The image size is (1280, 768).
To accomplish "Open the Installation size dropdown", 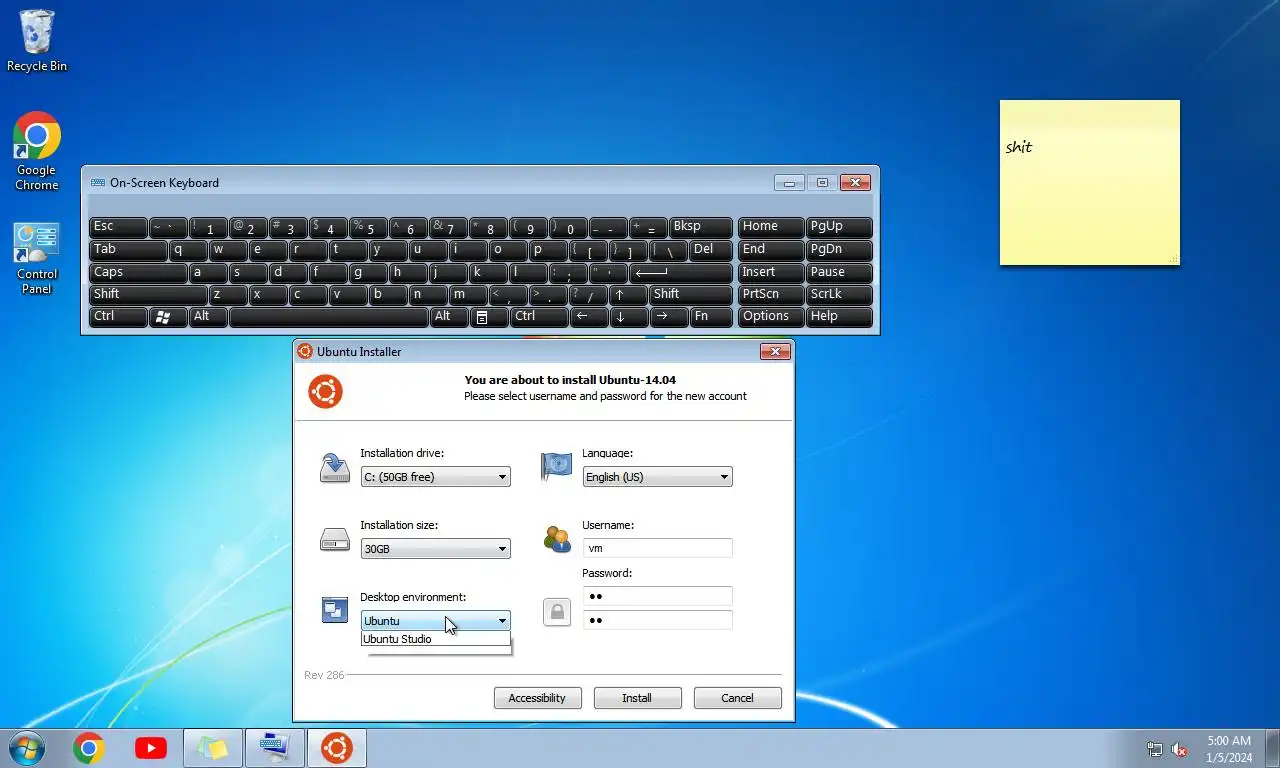I will click(435, 549).
